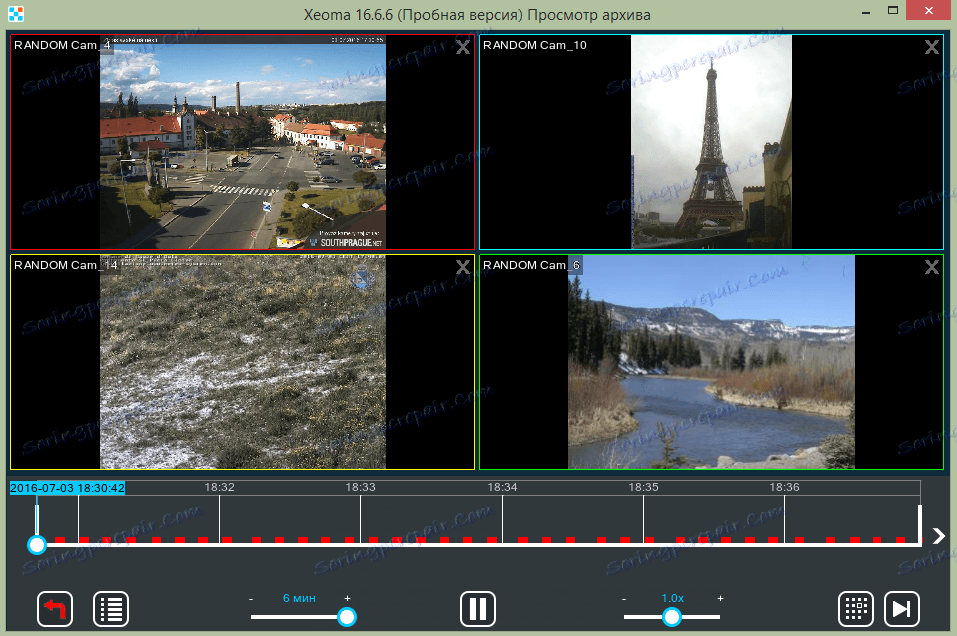The width and height of the screenshot is (957, 636).
Task: Click the Xeoma app icon in title bar
Action: (x=15, y=14)
